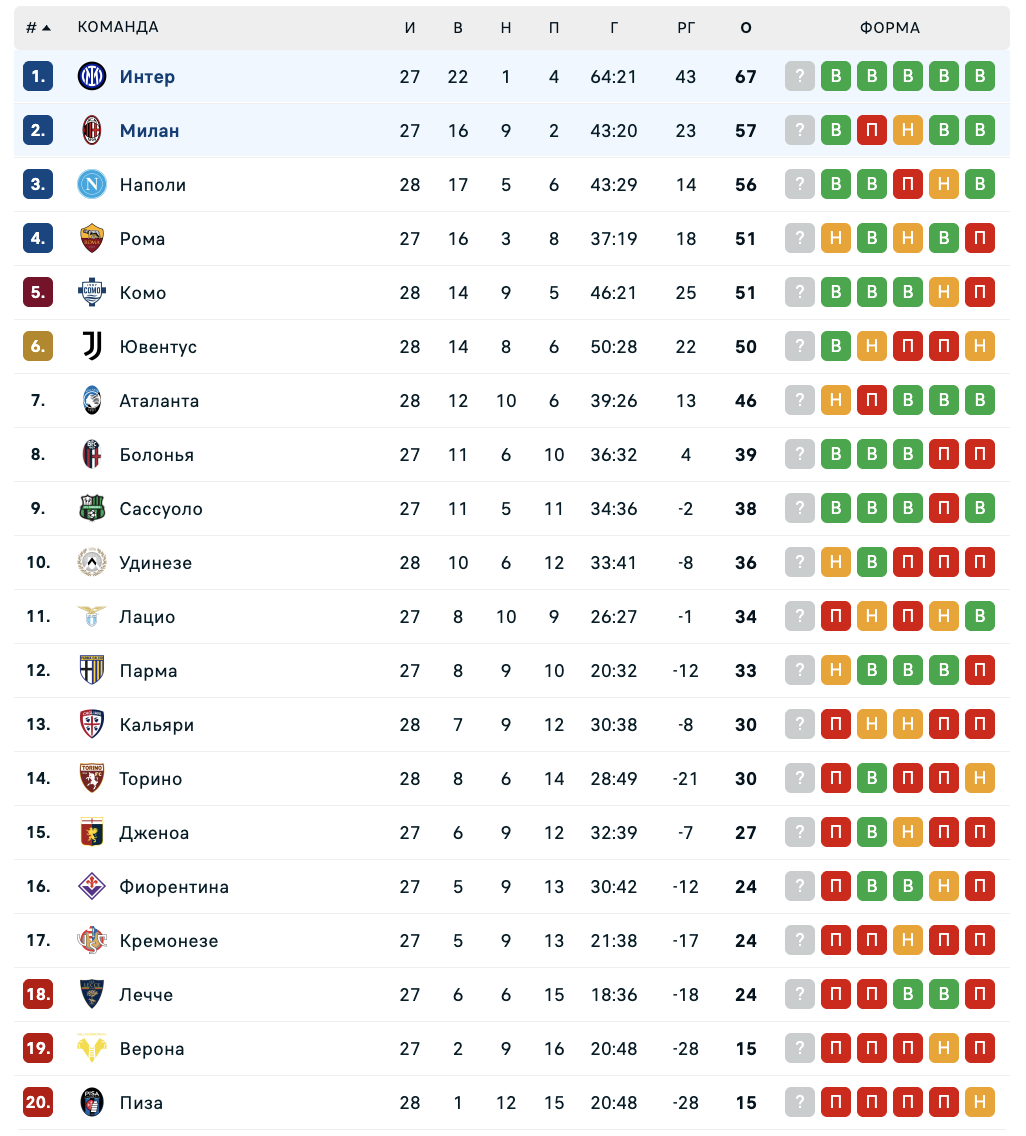This screenshot has width=1026, height=1136.
Task: Open the Интер team link
Action: (x=147, y=77)
